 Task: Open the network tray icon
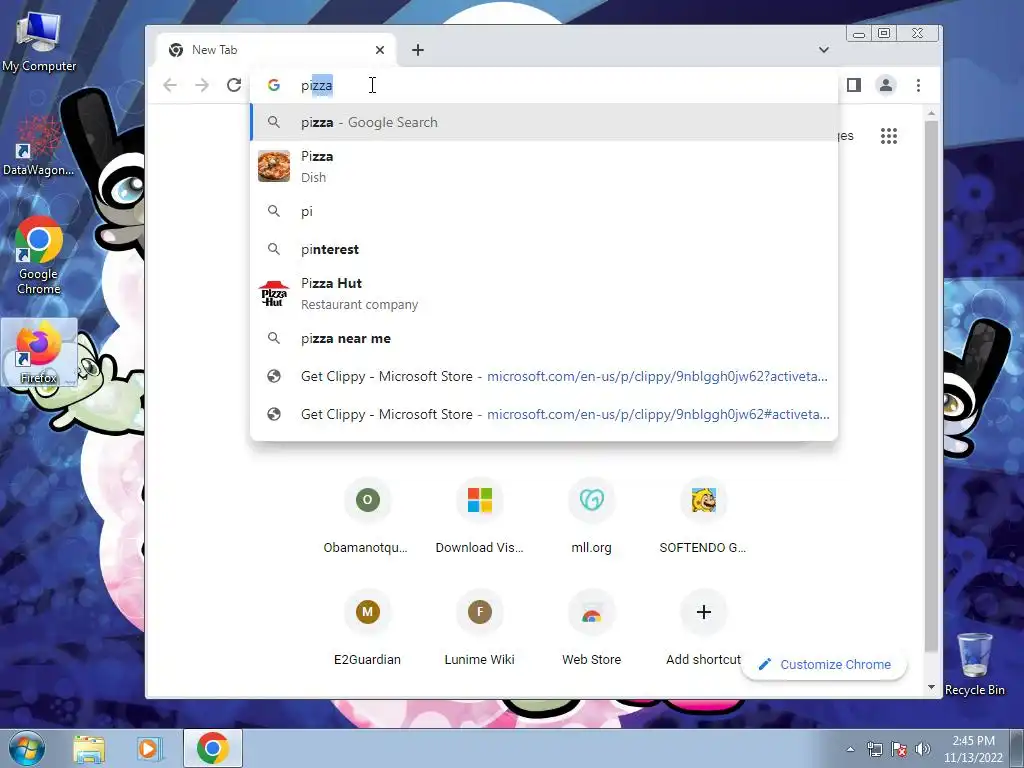pyautogui.click(x=874, y=749)
